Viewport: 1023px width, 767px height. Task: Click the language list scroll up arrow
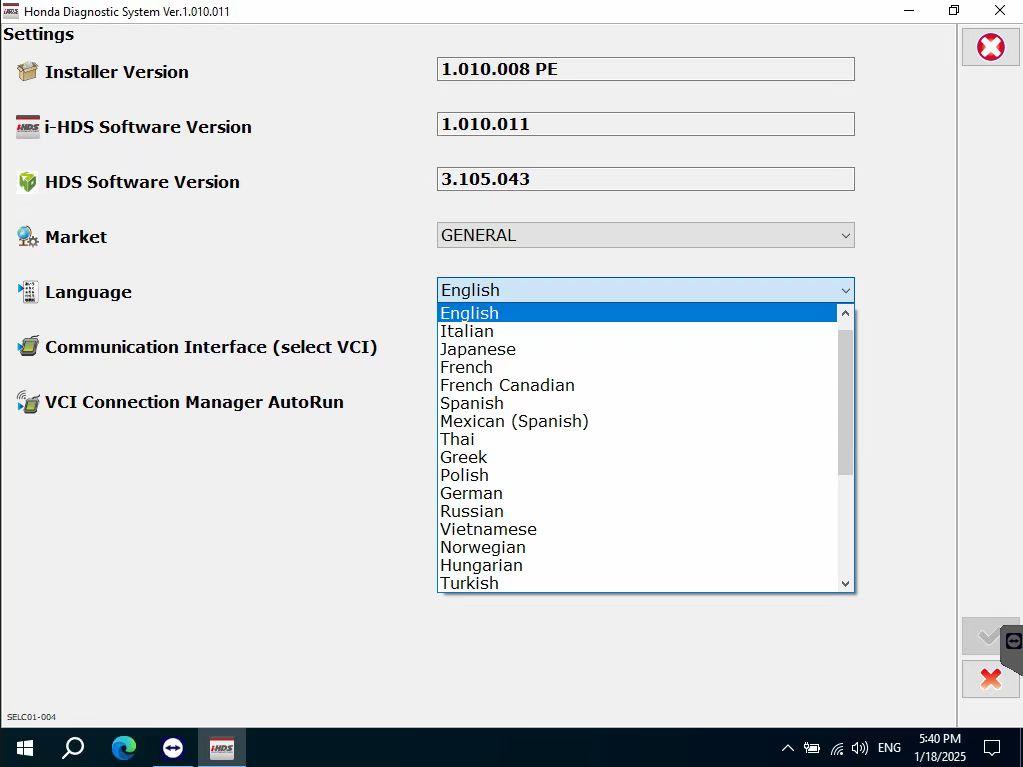[845, 313]
